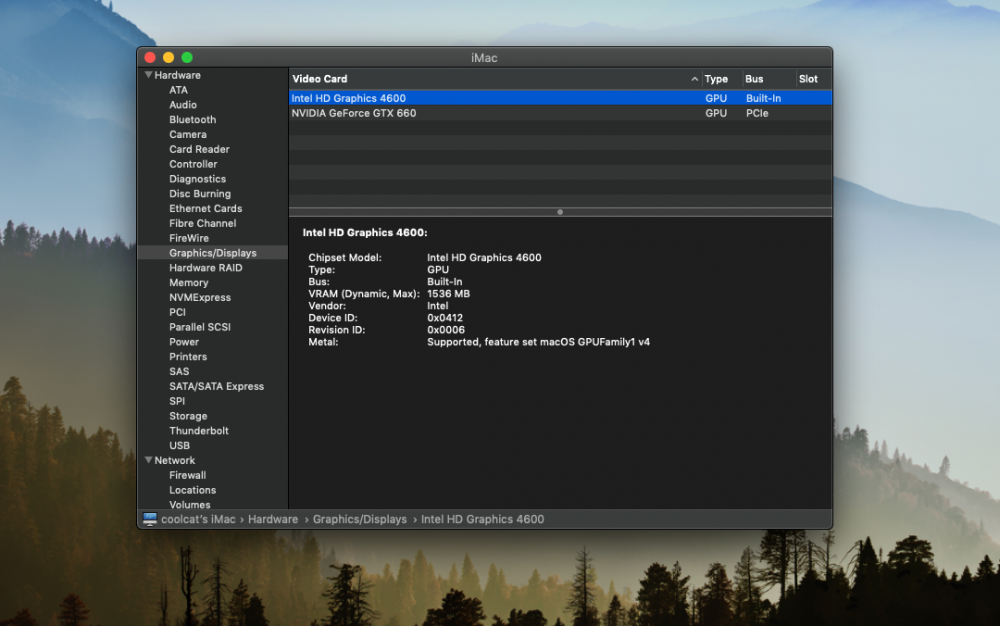Open Hardware RAID section
Image resolution: width=1000 pixels, height=626 pixels.
pyautogui.click(x=205, y=268)
